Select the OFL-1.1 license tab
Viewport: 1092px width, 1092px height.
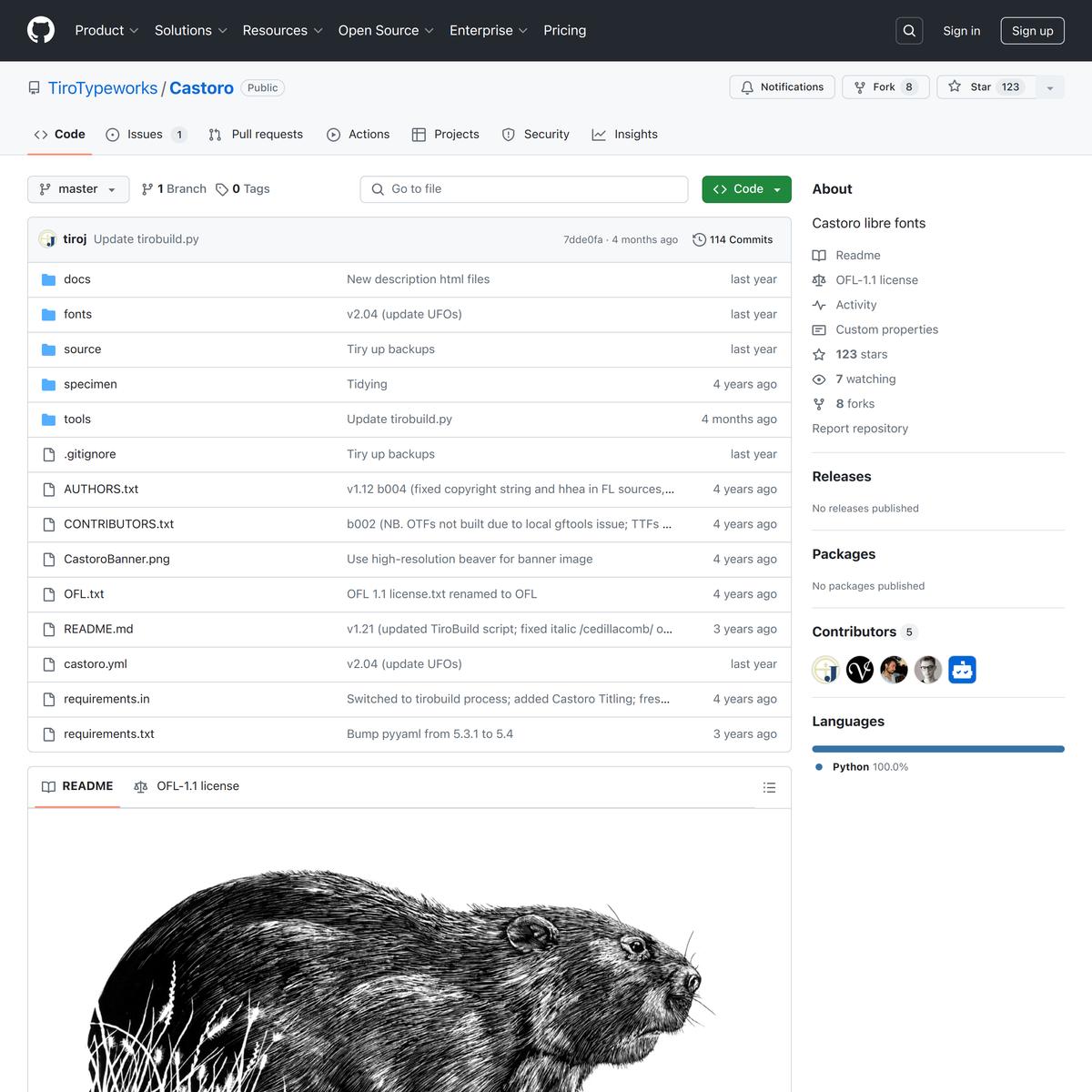tap(187, 786)
